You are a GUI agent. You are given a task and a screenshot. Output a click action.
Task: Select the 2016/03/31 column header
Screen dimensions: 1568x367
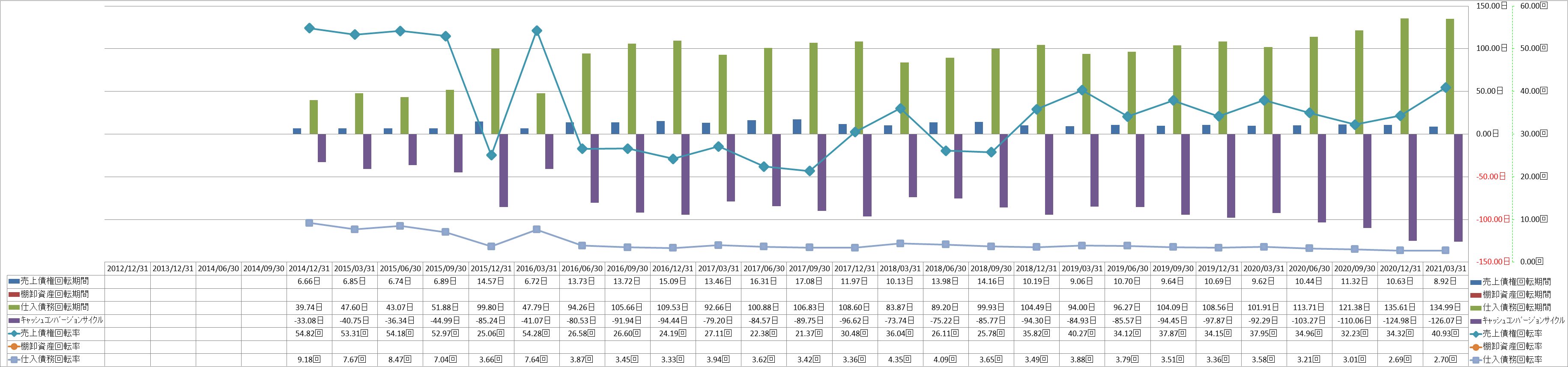click(536, 269)
